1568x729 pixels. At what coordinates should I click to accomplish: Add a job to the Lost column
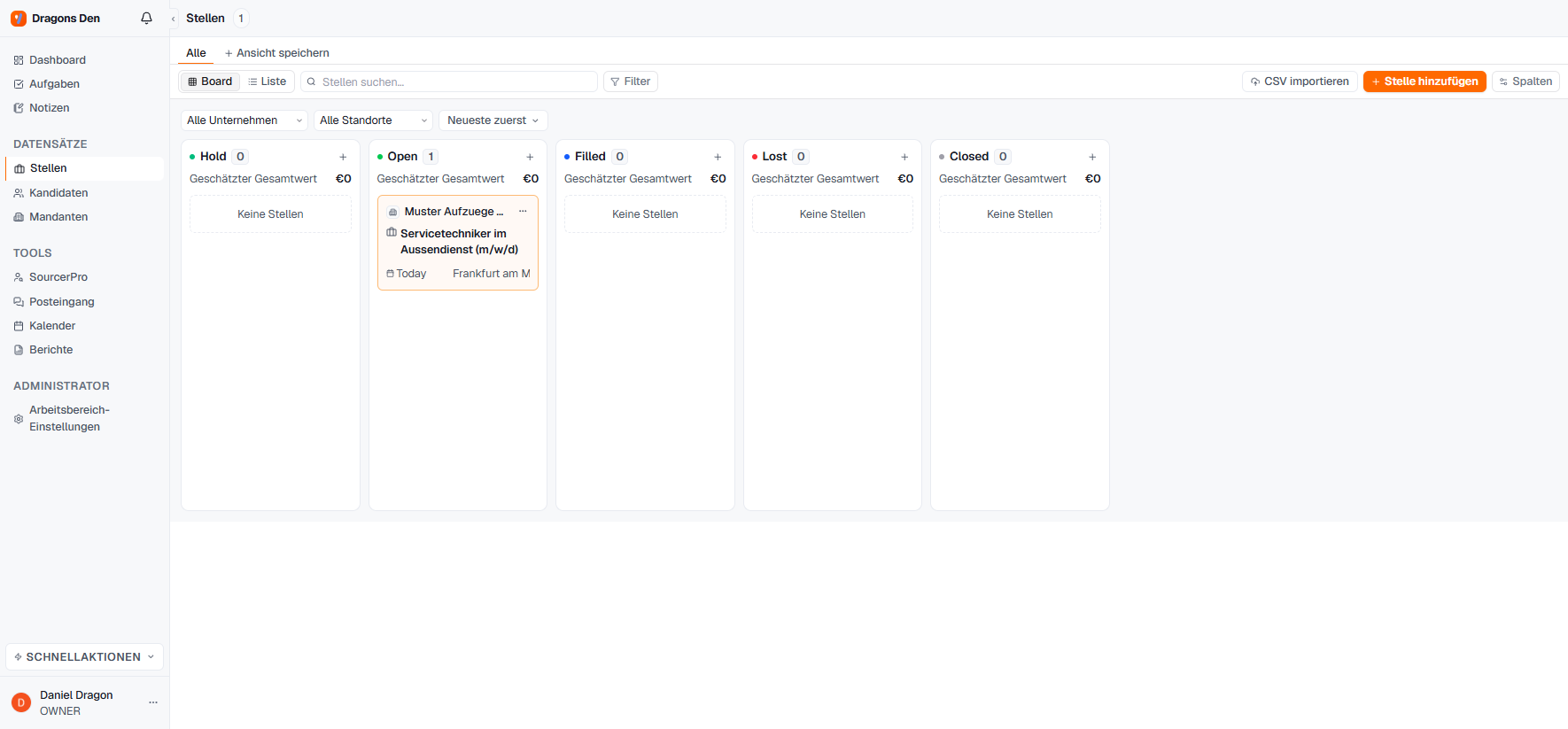click(x=904, y=157)
